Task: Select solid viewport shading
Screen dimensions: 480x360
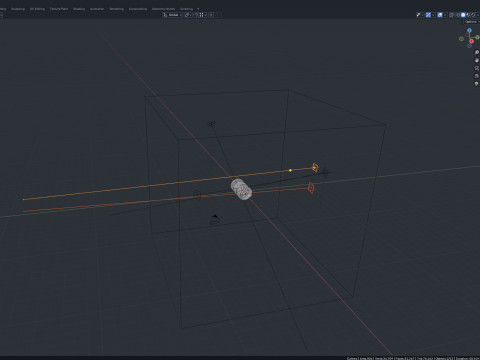Action: (463, 15)
